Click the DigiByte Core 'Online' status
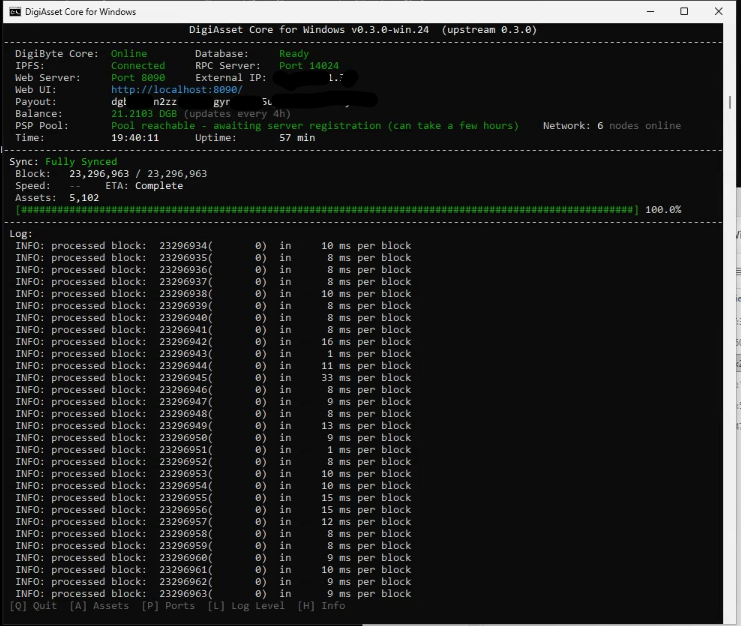Image resolution: width=741 pixels, height=626 pixels. click(129, 54)
